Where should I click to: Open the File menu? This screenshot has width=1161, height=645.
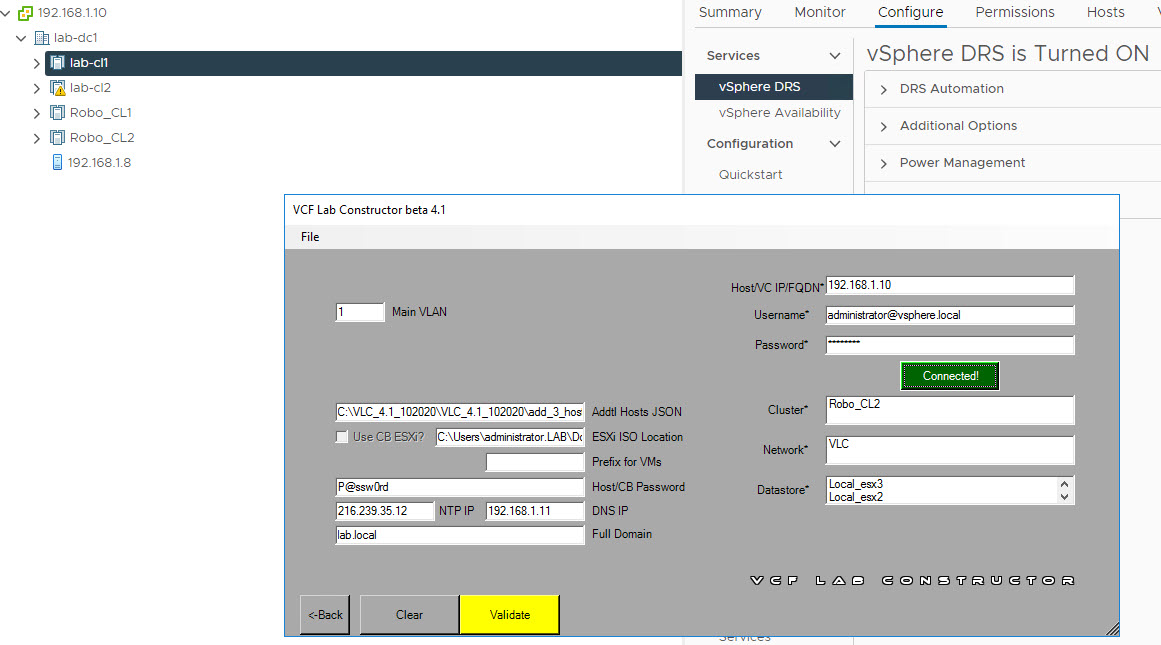click(310, 237)
